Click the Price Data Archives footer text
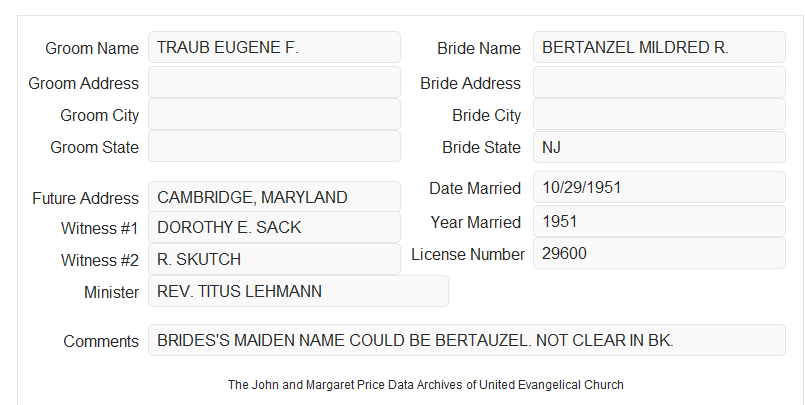The width and height of the screenshot is (805, 405). tap(426, 385)
